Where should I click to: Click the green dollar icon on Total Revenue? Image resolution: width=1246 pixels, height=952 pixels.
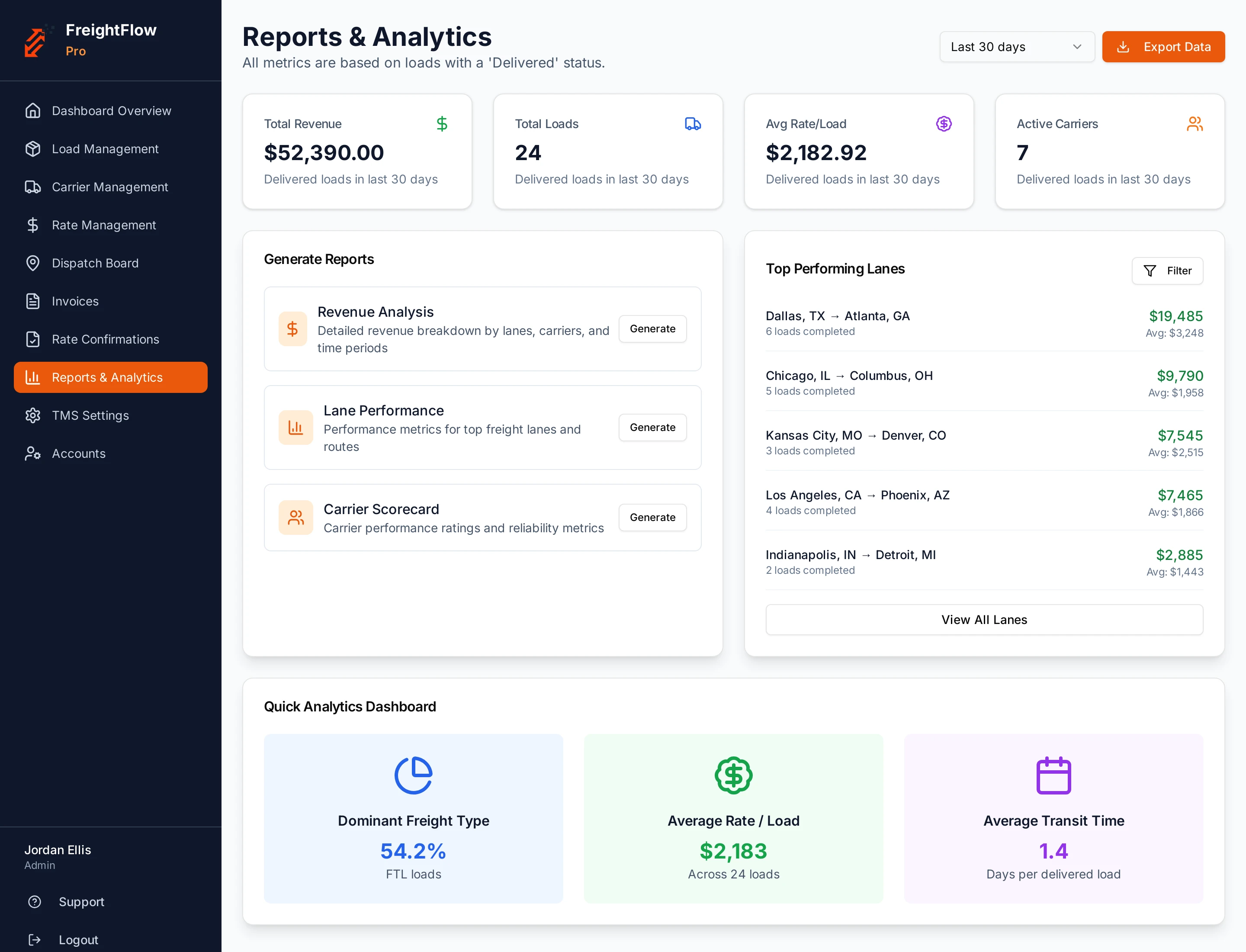tap(442, 123)
